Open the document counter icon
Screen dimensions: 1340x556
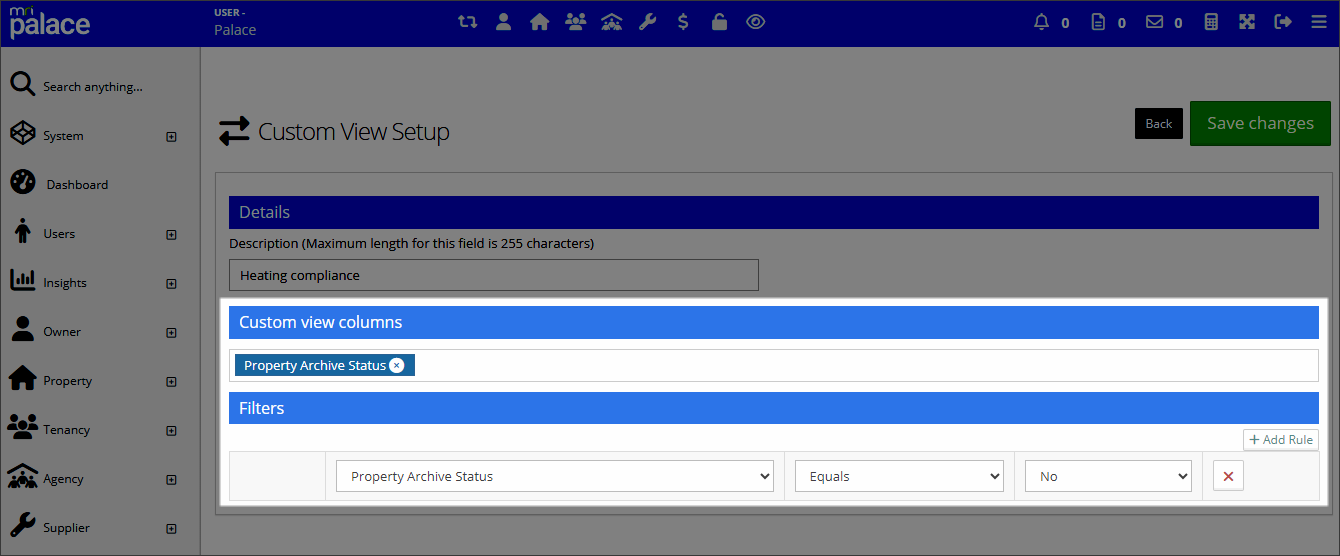tap(1098, 21)
